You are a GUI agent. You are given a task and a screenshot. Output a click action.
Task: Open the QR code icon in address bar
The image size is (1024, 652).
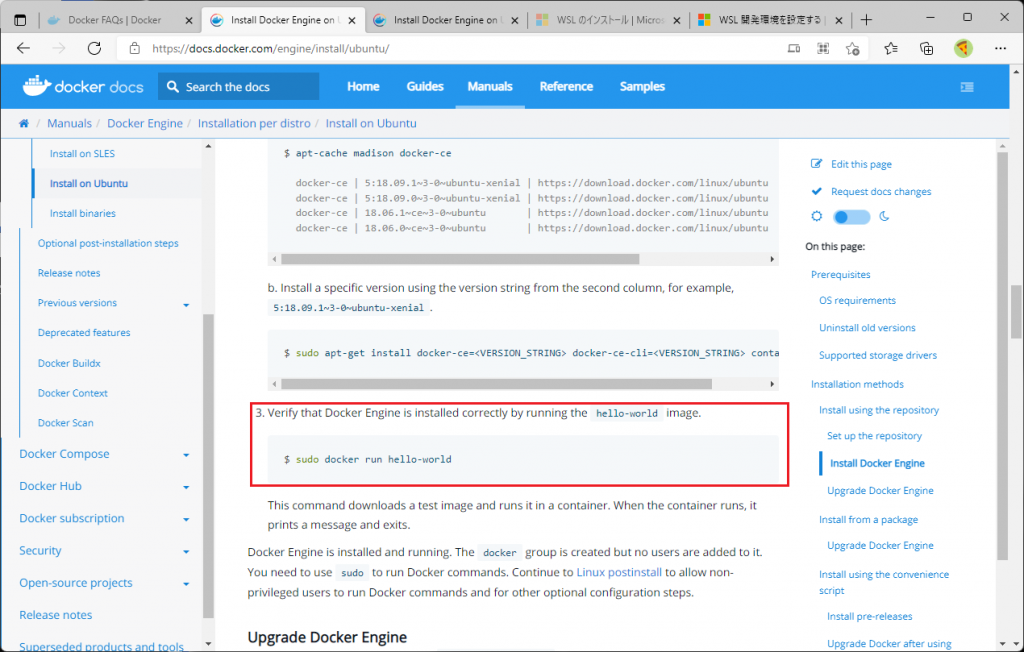[x=823, y=48]
